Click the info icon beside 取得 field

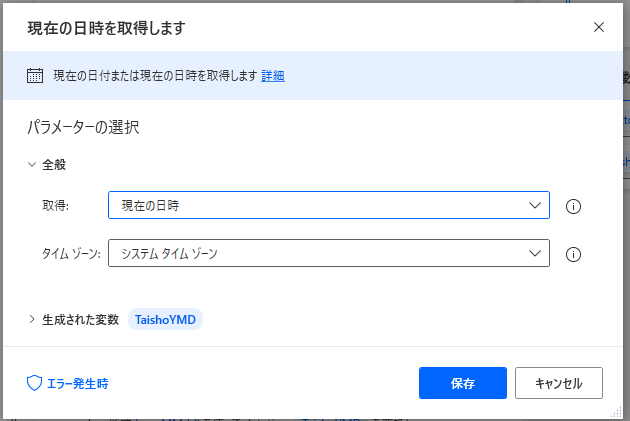pos(573,206)
